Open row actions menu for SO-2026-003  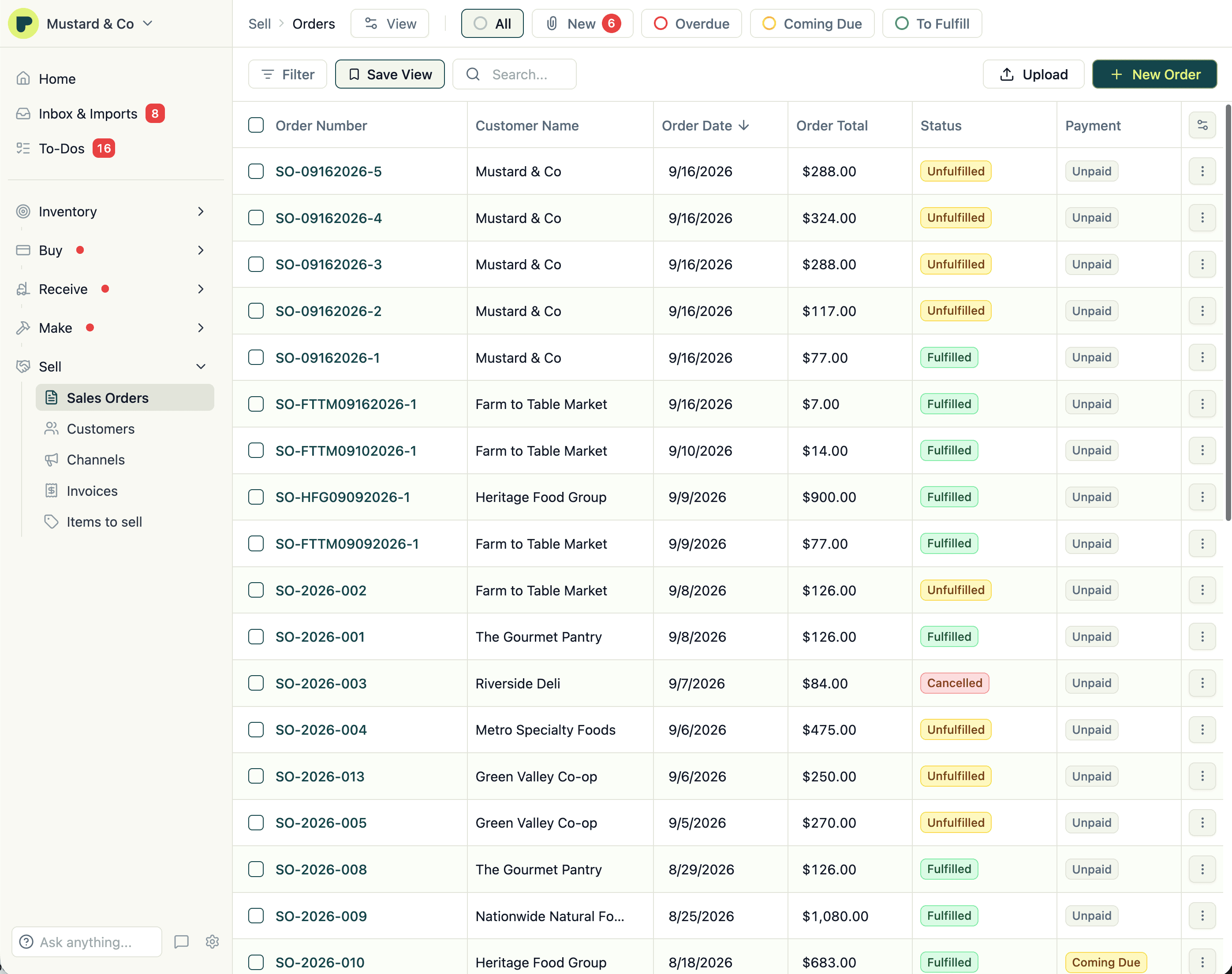1202,683
